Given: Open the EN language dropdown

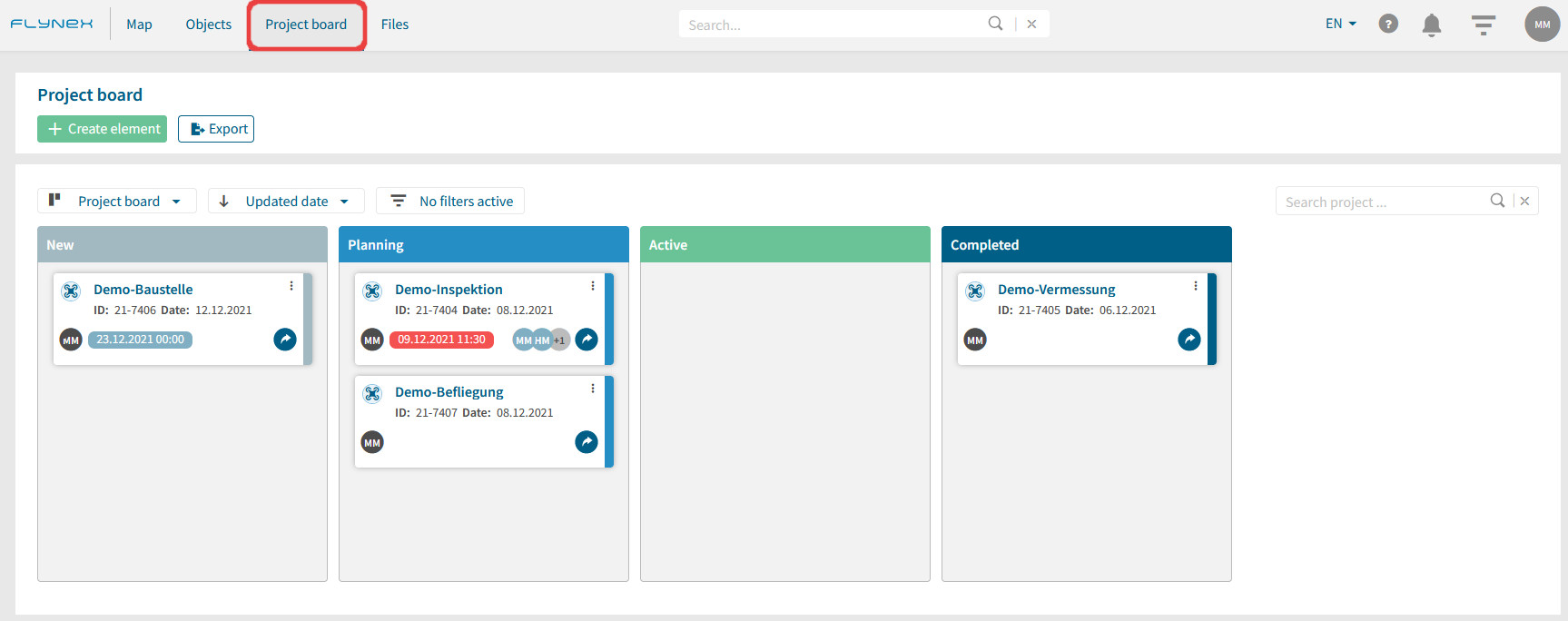Looking at the screenshot, I should tap(1341, 24).
